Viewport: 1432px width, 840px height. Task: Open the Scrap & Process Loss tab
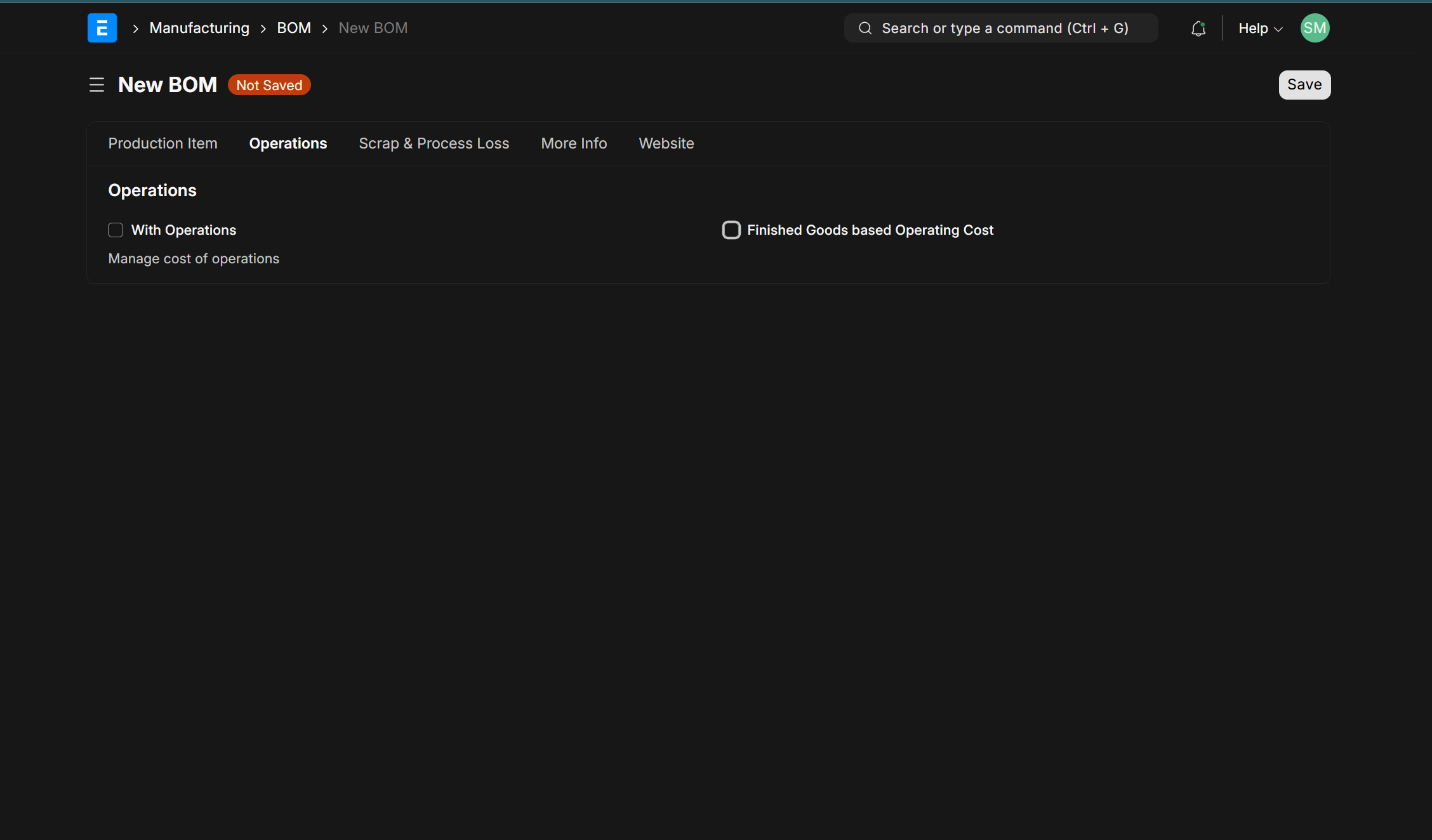[x=434, y=143]
